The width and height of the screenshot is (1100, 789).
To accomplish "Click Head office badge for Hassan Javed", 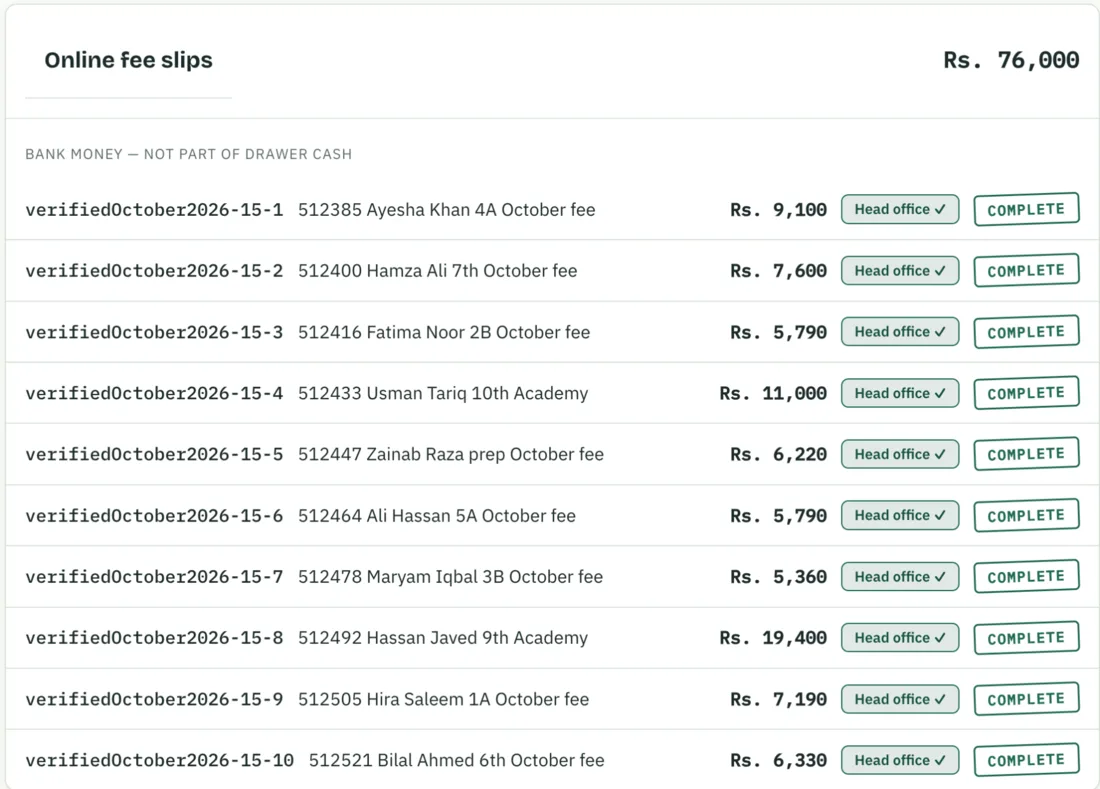I will (900, 638).
